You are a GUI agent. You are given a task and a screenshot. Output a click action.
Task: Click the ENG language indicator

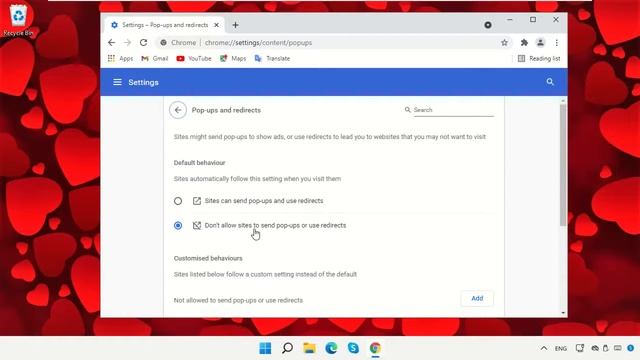[x=561, y=348]
